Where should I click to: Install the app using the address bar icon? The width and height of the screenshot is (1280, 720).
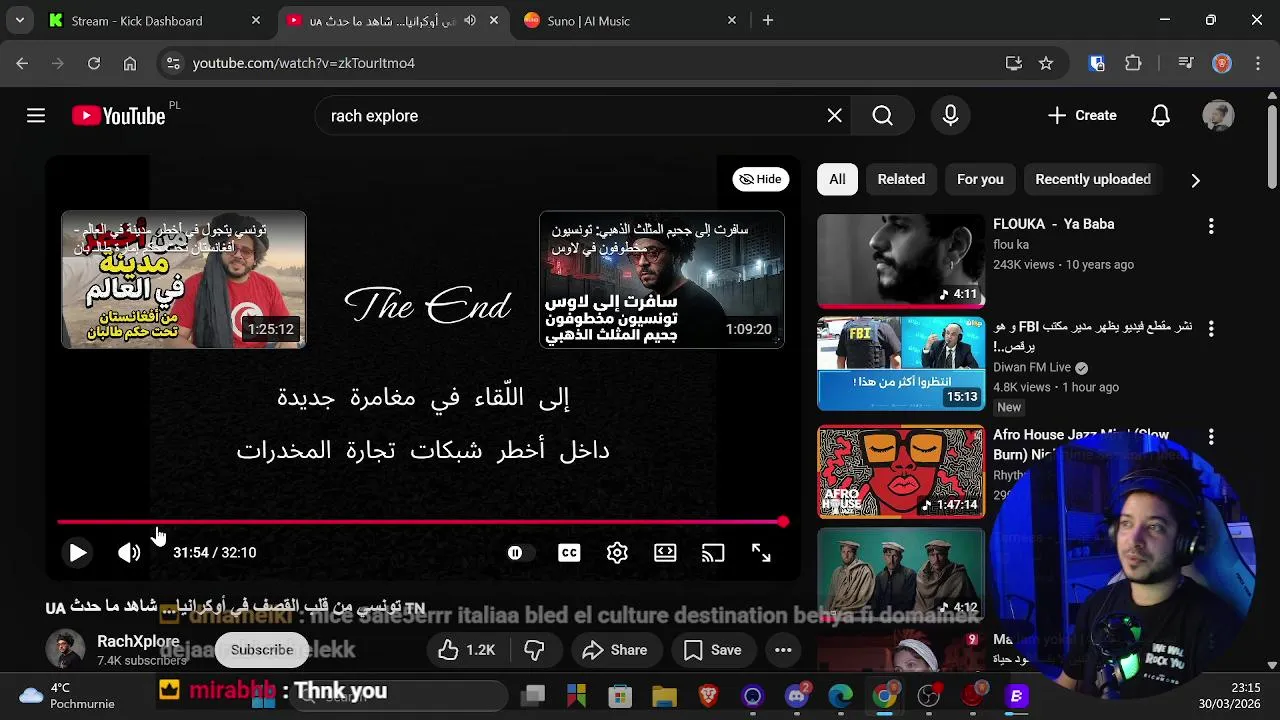click(1014, 63)
